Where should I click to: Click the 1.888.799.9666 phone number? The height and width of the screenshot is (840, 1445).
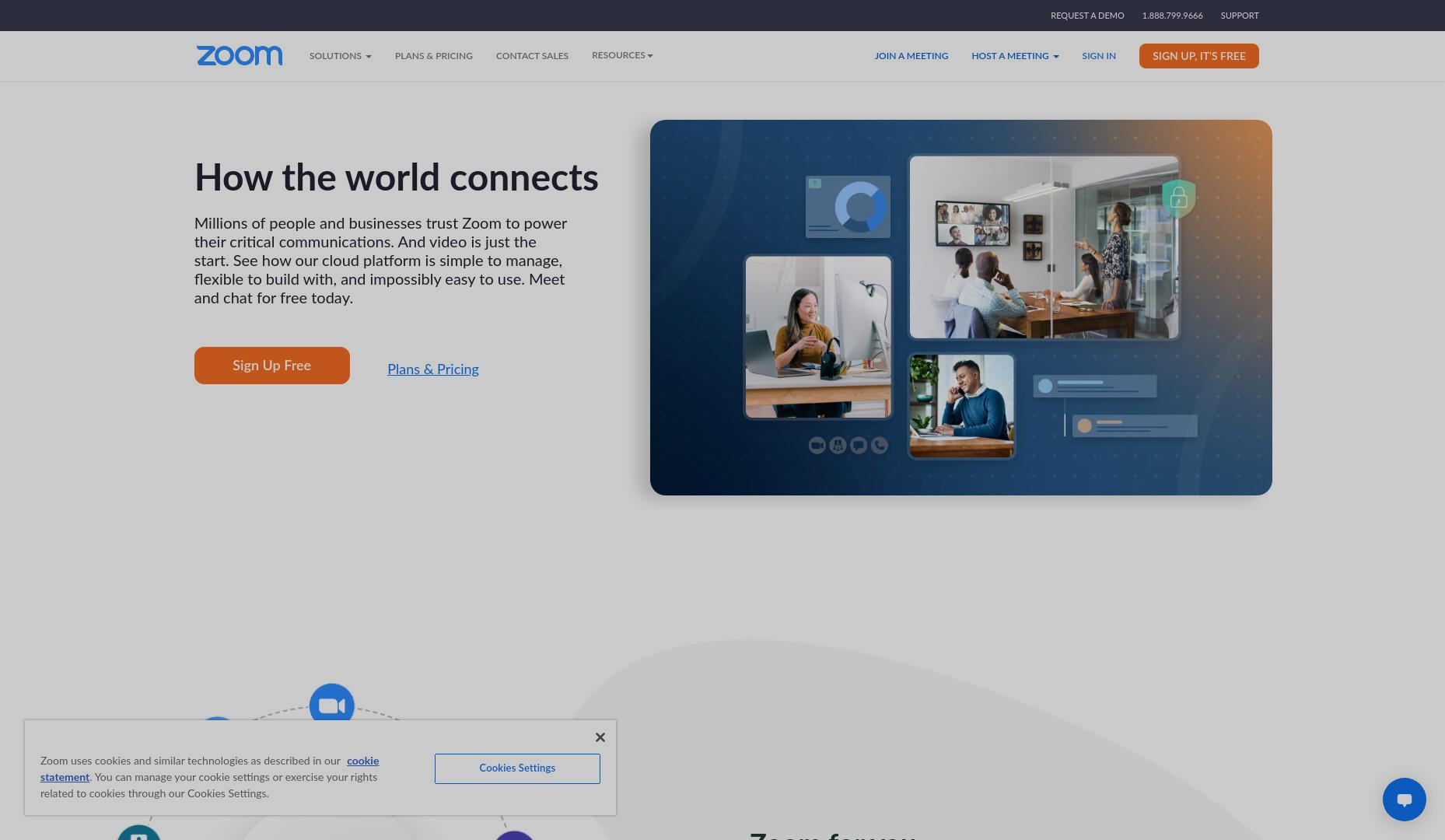1172,16
